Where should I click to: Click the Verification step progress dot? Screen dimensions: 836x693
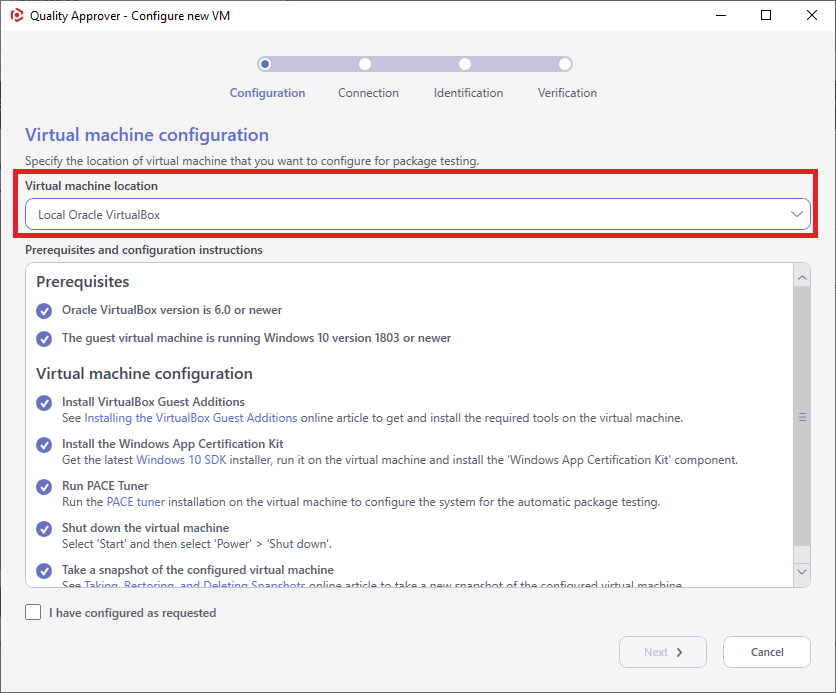click(x=565, y=64)
